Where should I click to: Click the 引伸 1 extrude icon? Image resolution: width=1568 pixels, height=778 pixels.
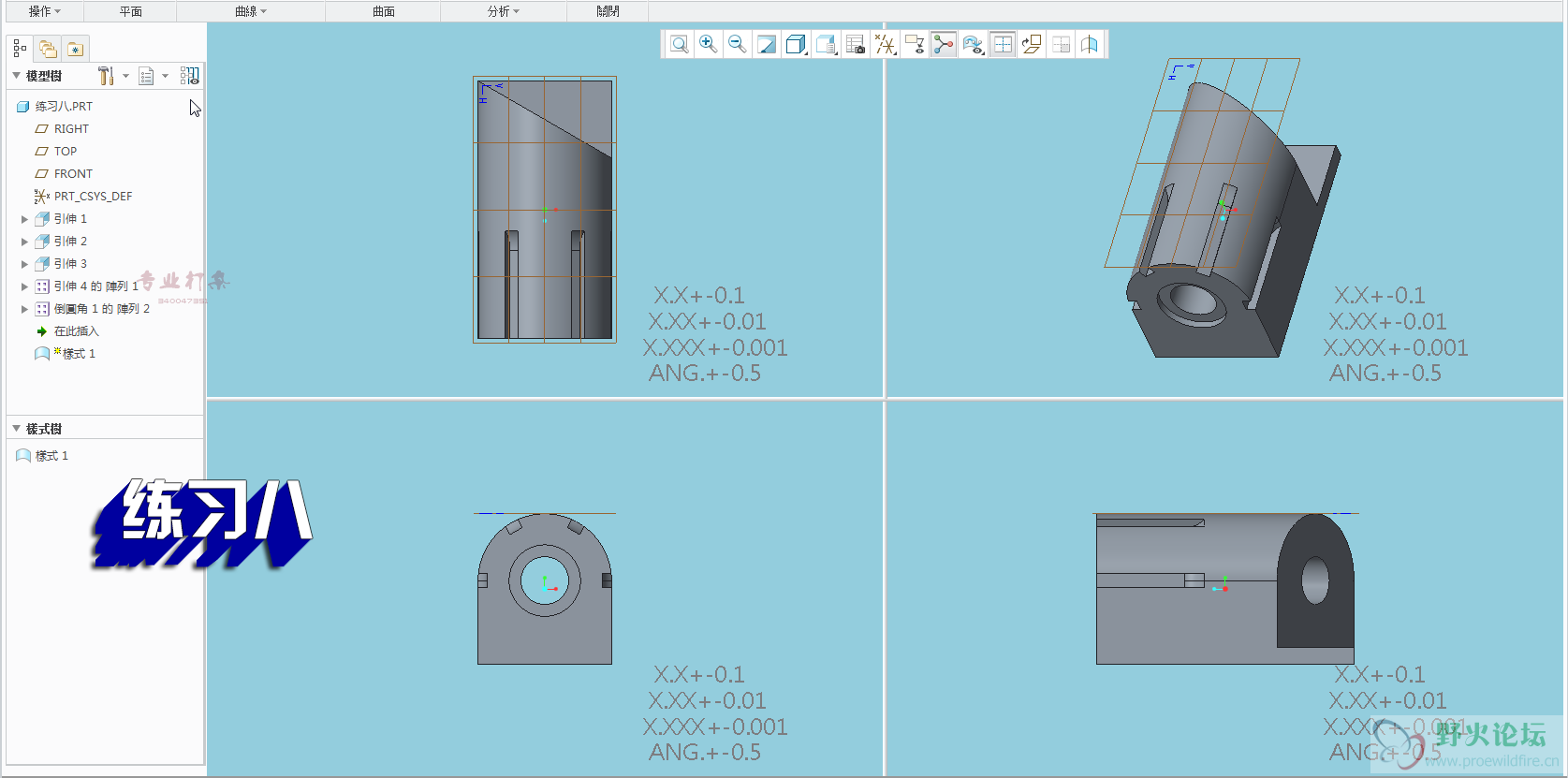42,219
